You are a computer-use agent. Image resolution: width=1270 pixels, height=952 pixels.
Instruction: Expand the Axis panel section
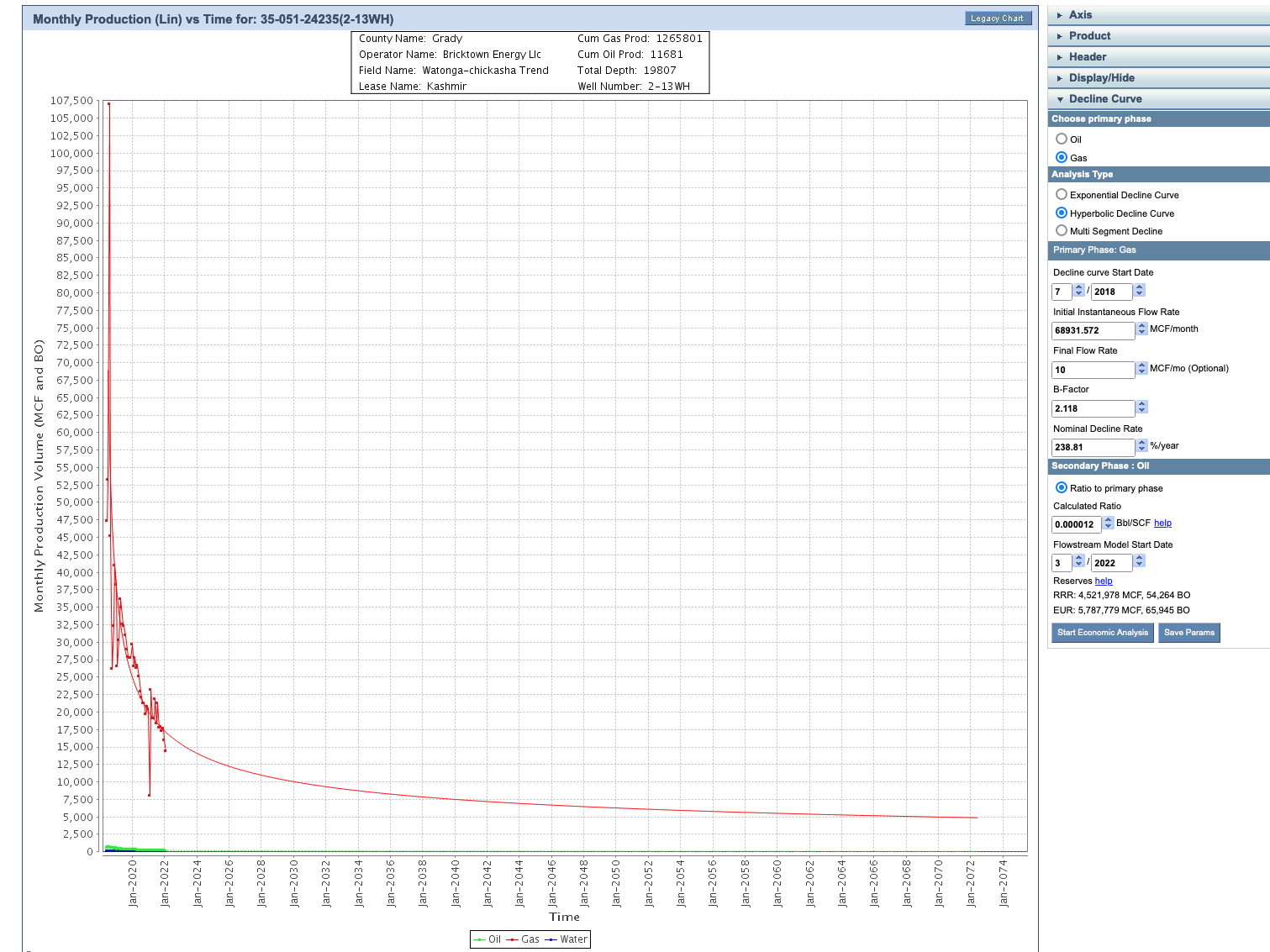click(x=1080, y=15)
